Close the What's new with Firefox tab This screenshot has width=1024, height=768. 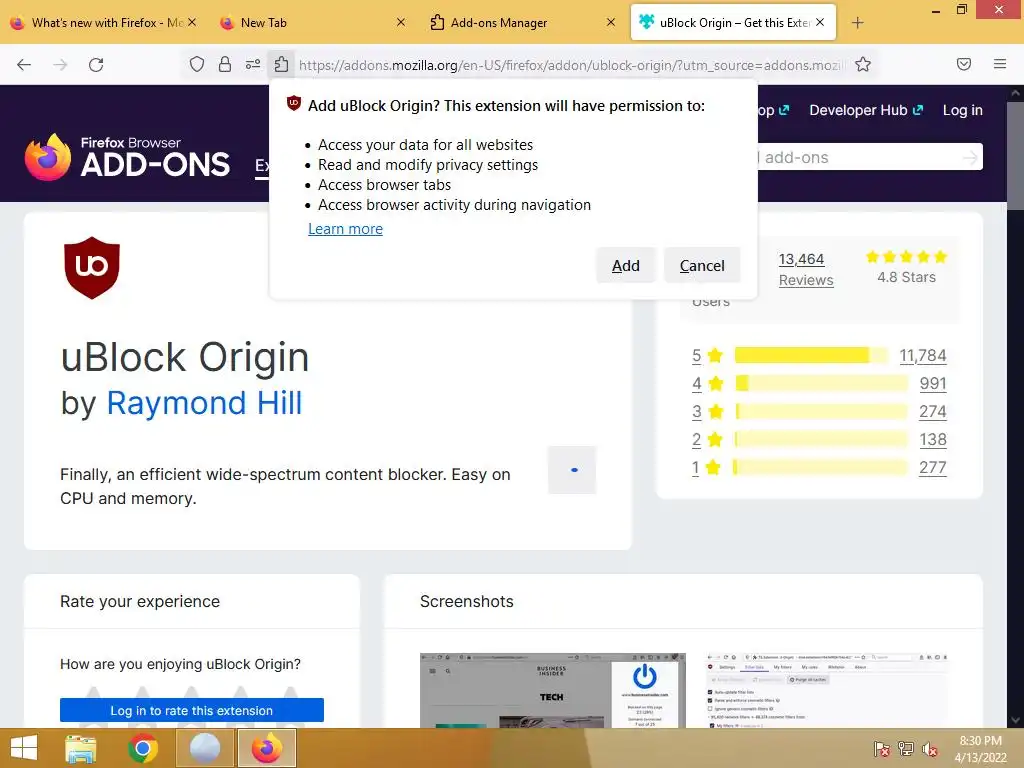click(192, 22)
